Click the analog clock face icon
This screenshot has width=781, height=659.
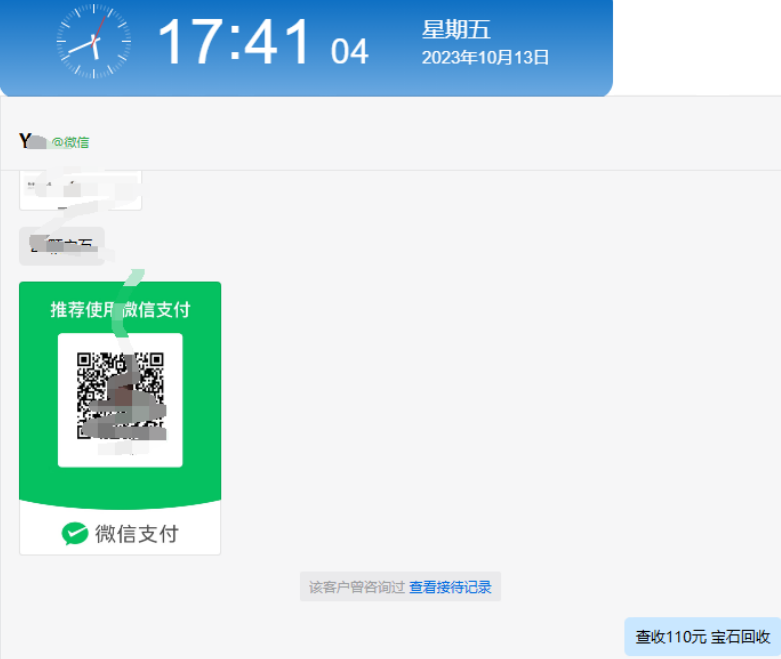(94, 41)
